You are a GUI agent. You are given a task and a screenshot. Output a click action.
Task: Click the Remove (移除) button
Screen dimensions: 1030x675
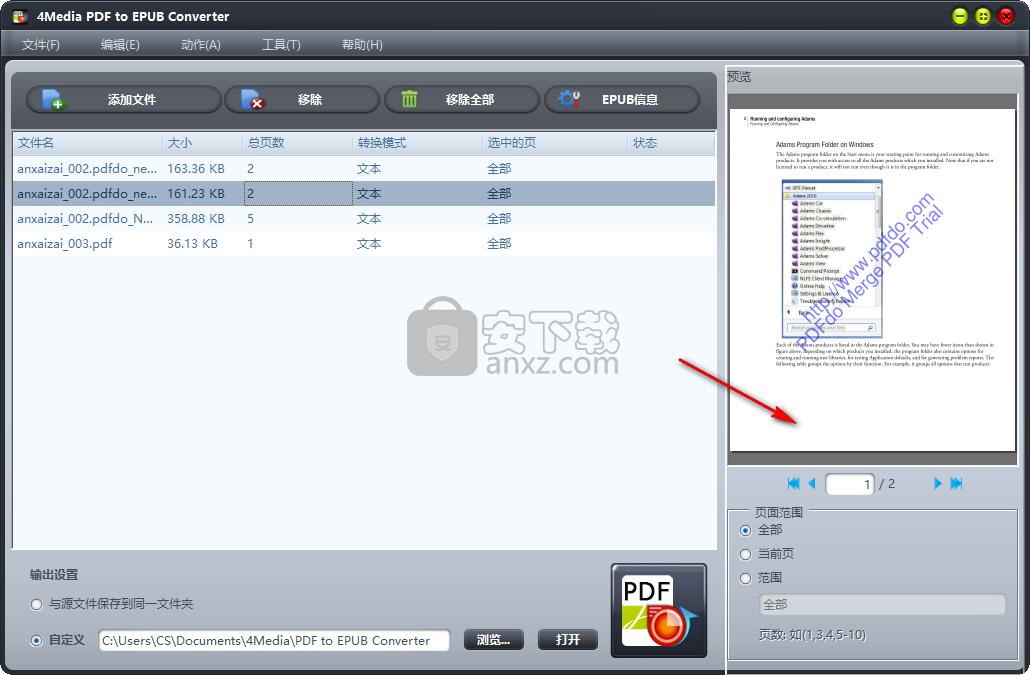click(x=302, y=100)
